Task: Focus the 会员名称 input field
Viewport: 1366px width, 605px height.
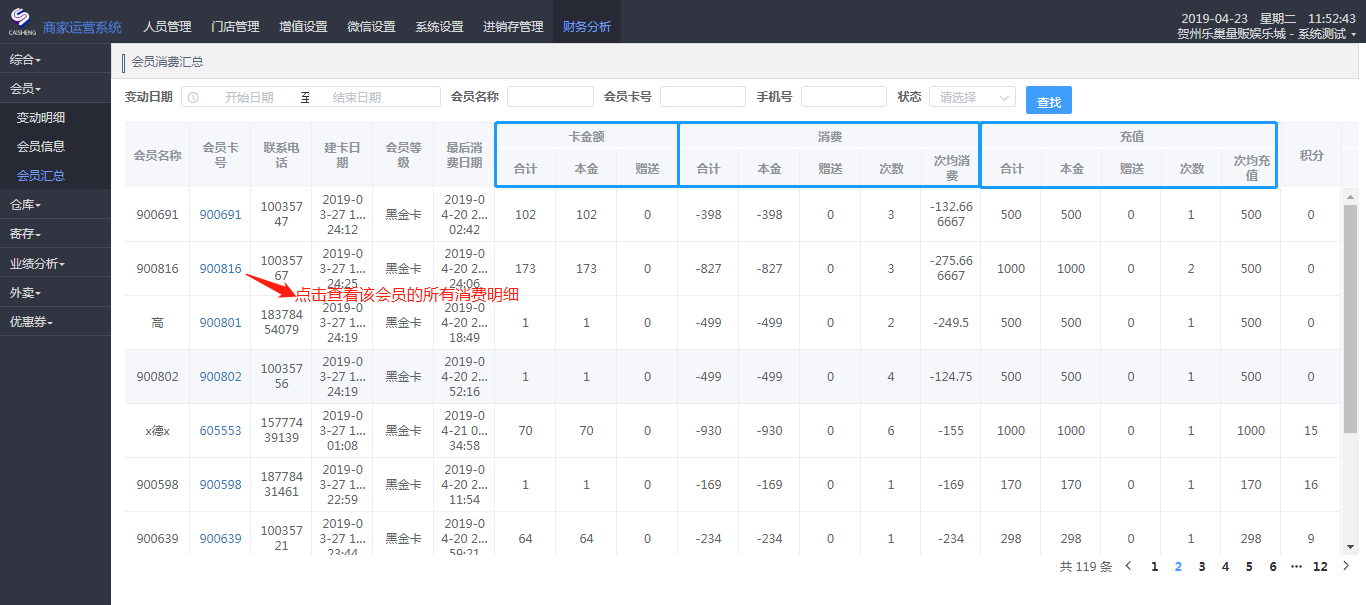Action: (550, 97)
